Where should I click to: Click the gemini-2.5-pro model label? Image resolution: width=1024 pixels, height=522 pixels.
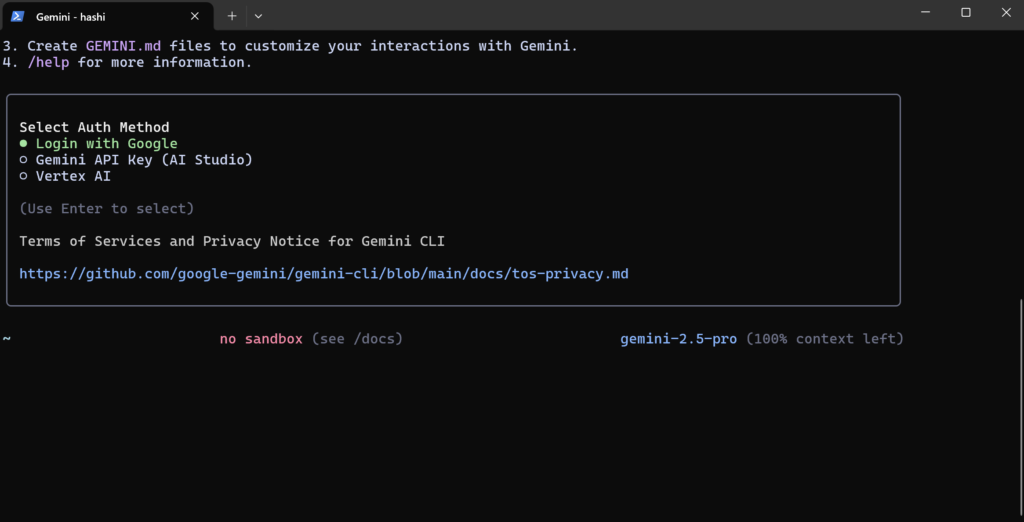point(679,339)
